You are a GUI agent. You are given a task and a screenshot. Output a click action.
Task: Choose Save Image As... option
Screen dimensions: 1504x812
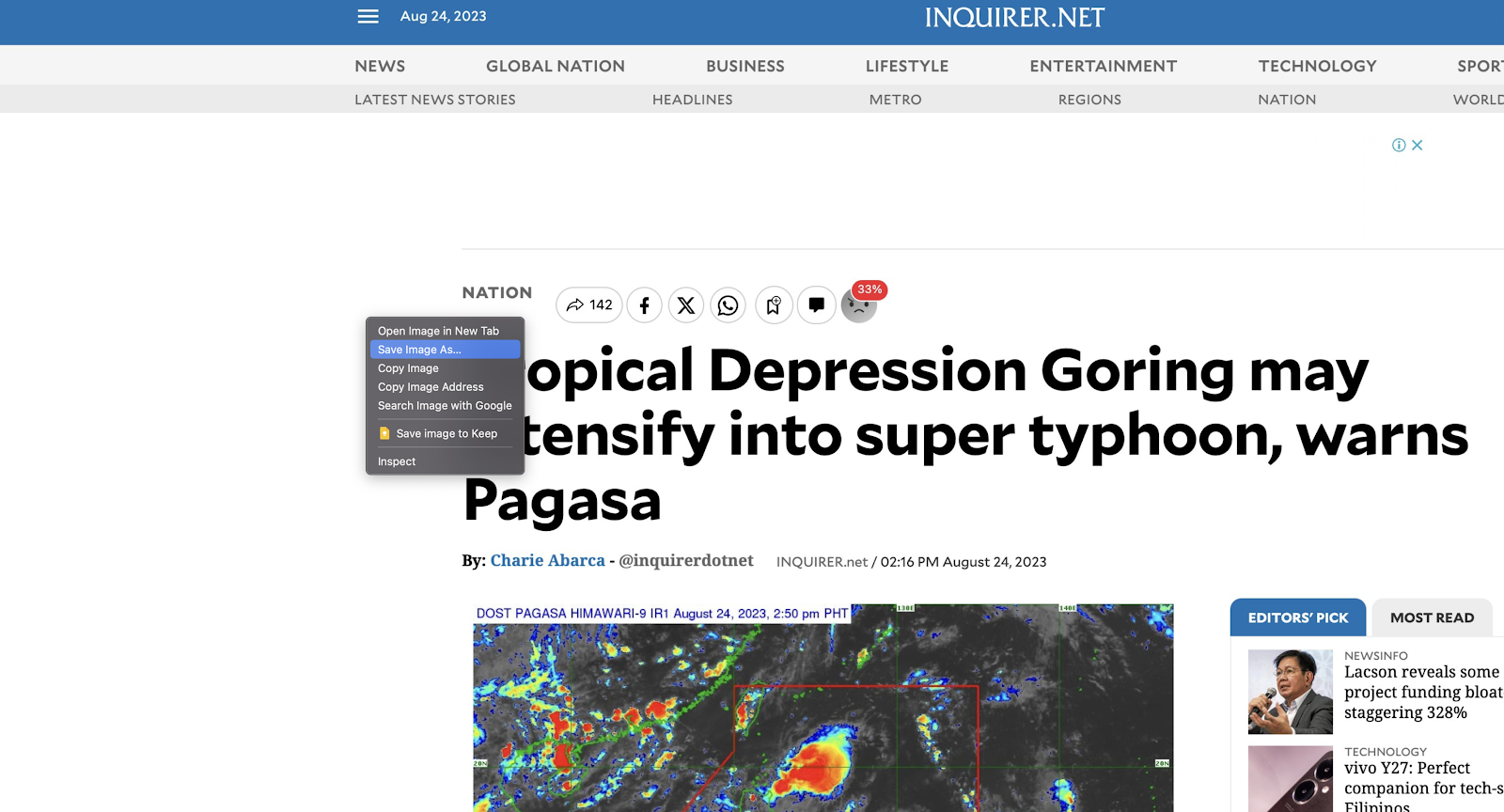(445, 350)
